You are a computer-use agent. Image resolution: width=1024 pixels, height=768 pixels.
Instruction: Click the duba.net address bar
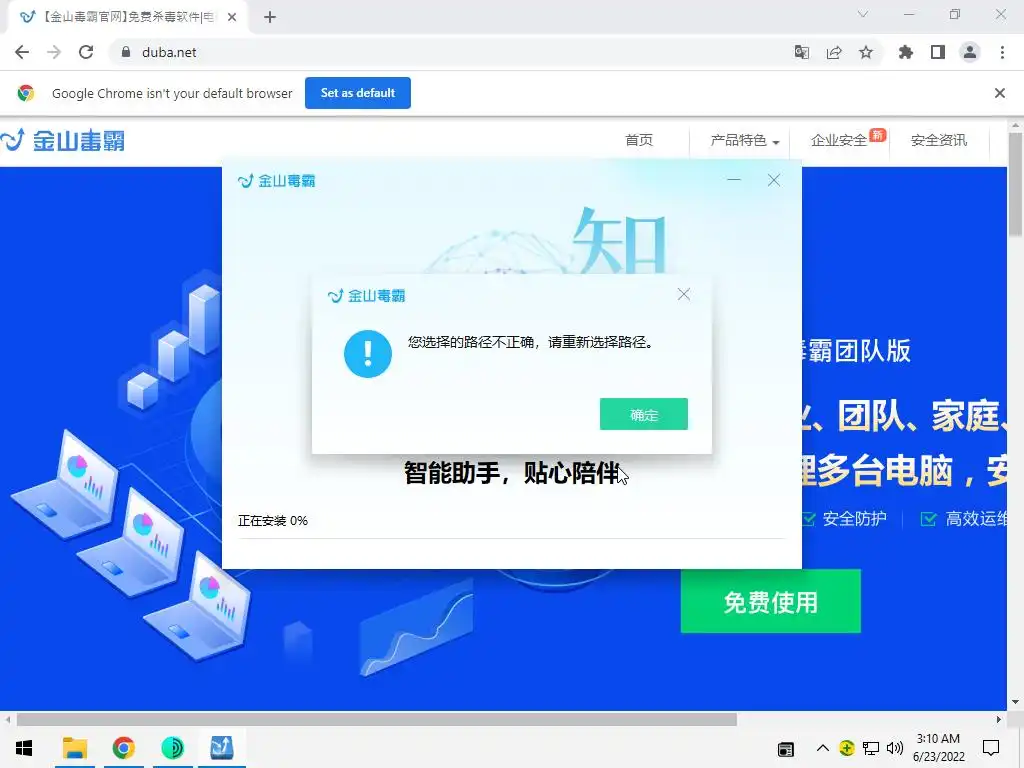(451, 52)
